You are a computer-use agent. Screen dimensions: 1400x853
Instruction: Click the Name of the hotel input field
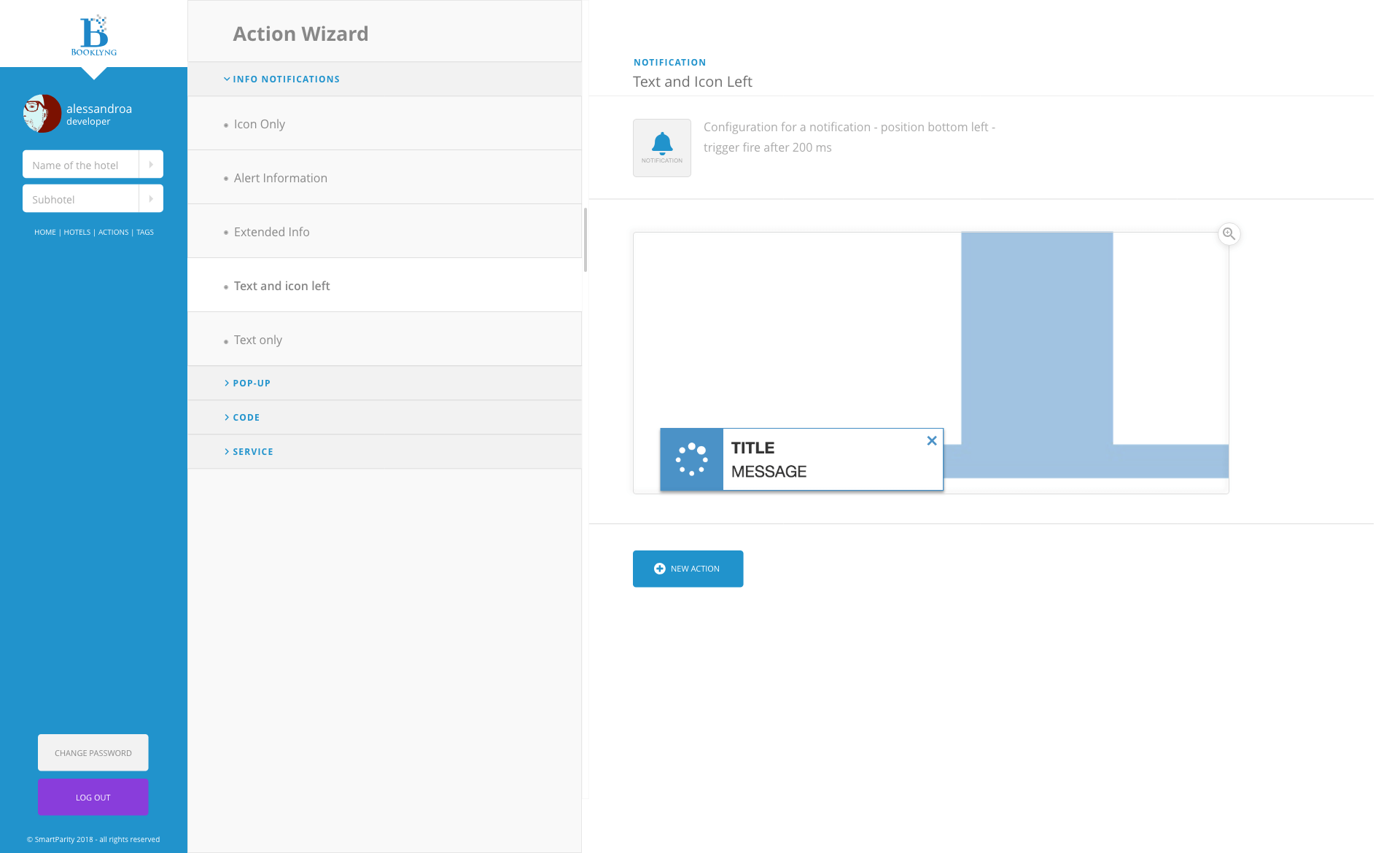click(83, 164)
